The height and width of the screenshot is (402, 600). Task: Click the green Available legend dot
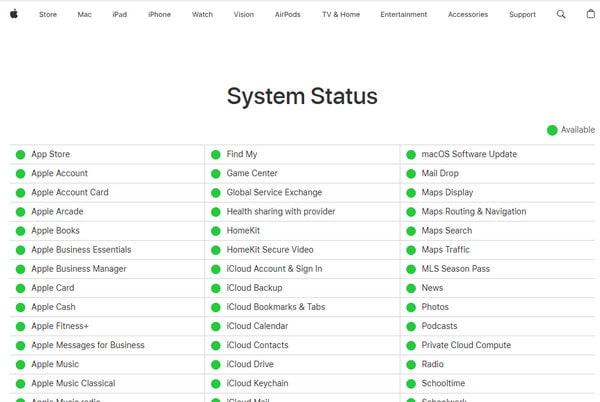(x=552, y=130)
